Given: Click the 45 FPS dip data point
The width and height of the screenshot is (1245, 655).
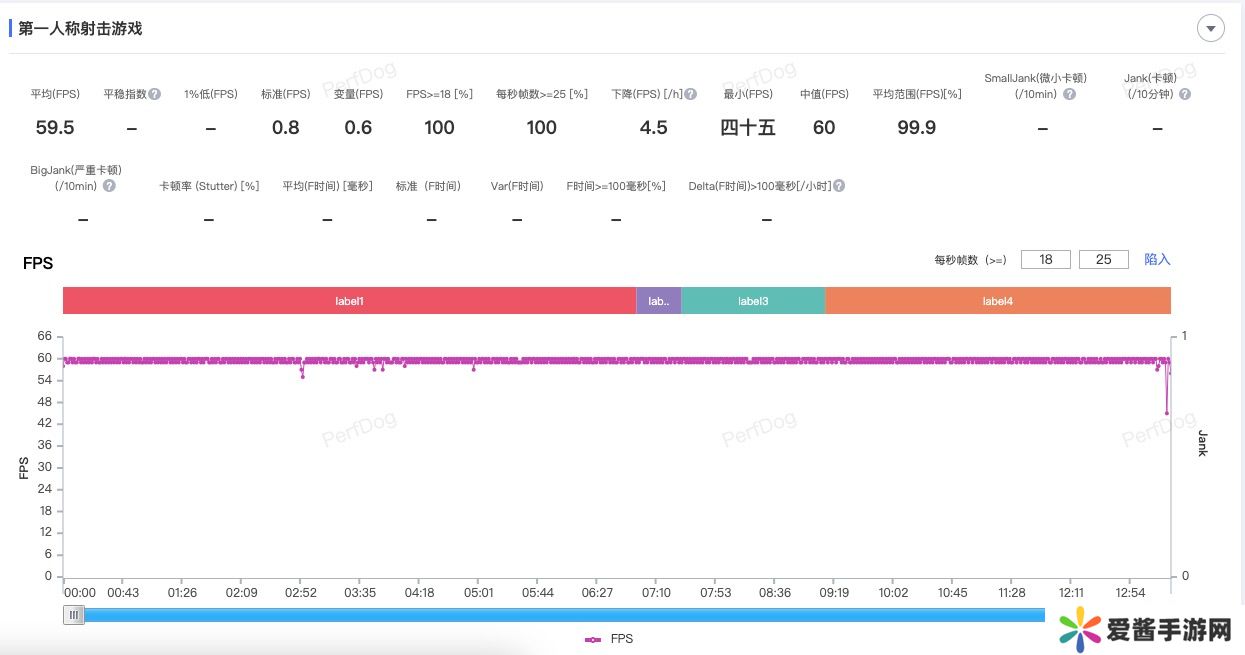Looking at the screenshot, I should (1166, 413).
